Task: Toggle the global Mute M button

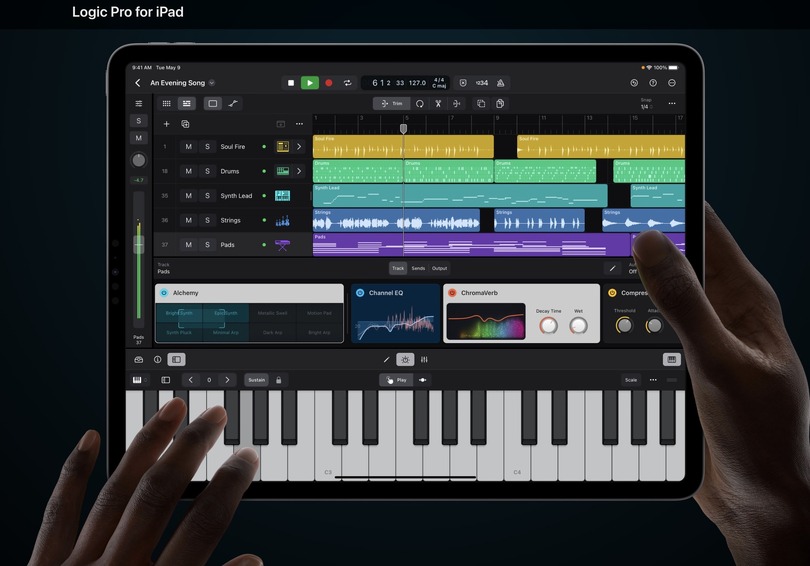Action: (x=138, y=138)
